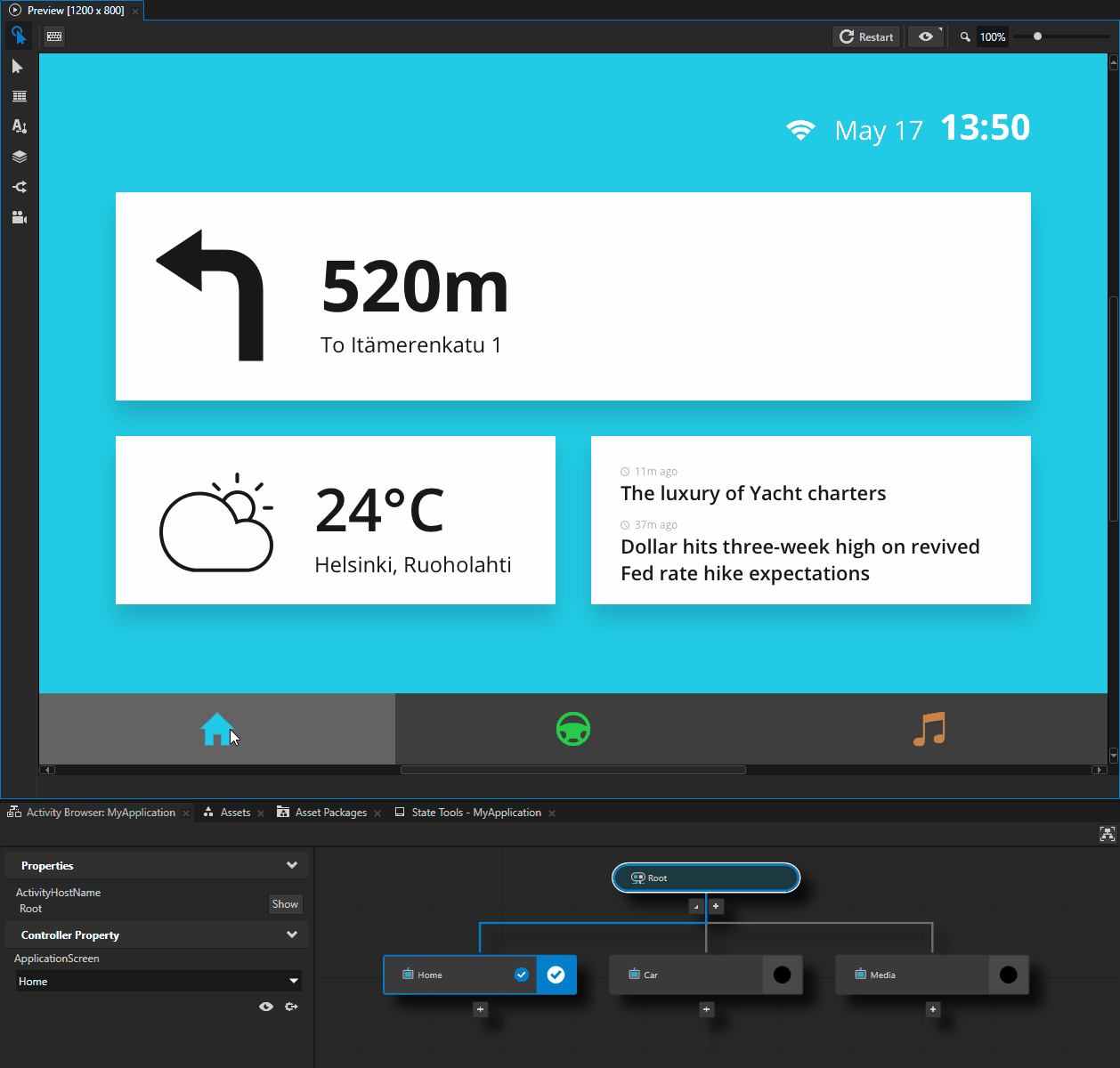Collapse the Properties section
The image size is (1120, 1068).
point(291,865)
